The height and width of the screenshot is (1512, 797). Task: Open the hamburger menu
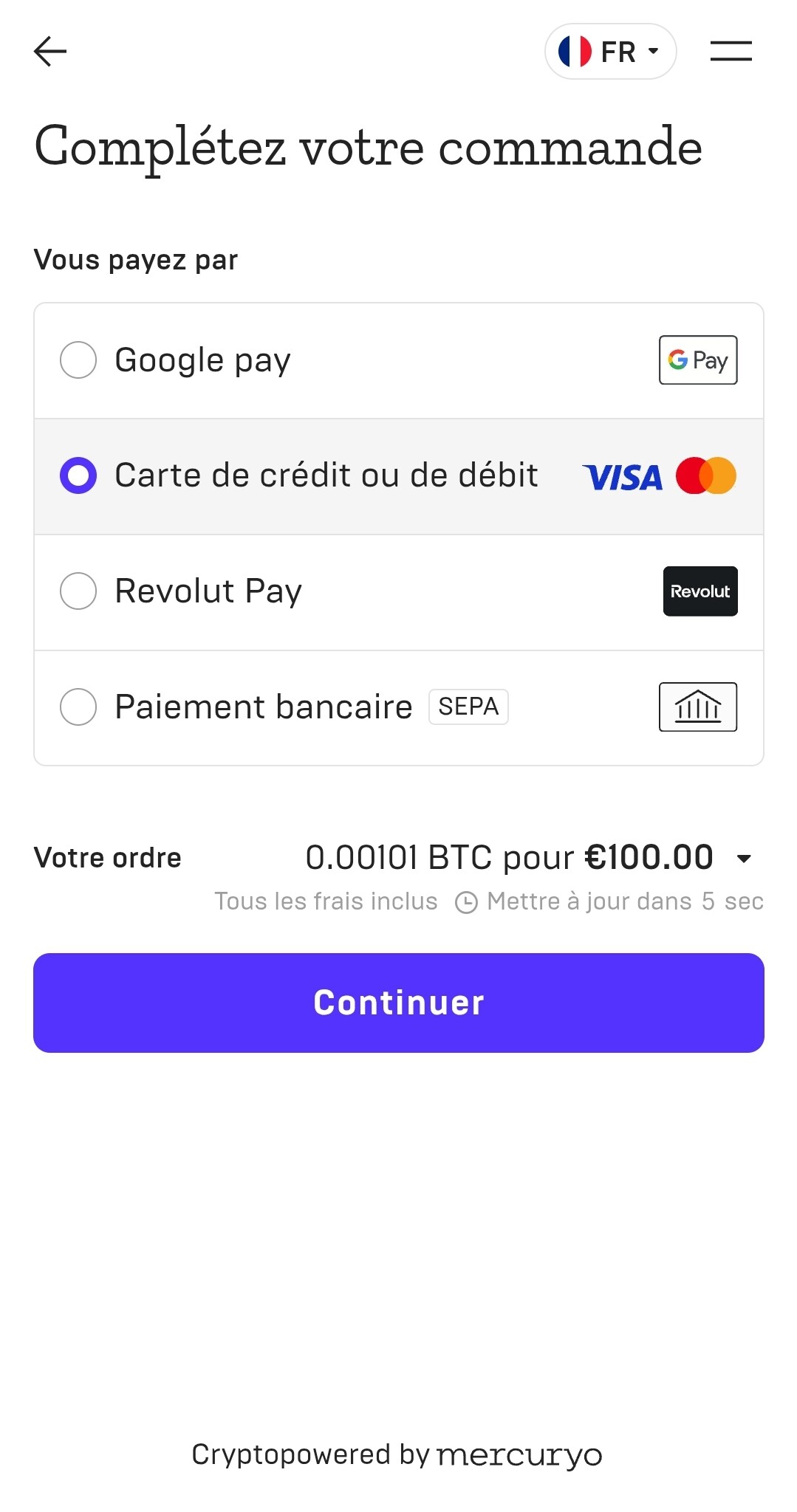click(x=731, y=52)
